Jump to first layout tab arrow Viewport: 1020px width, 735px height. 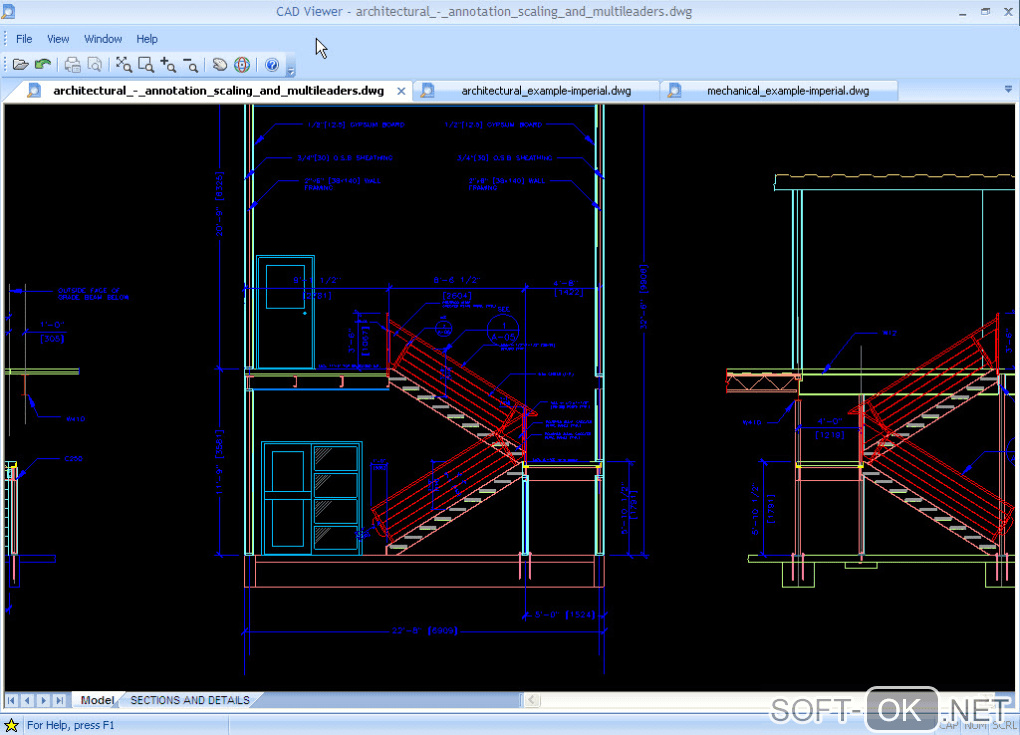[11, 700]
